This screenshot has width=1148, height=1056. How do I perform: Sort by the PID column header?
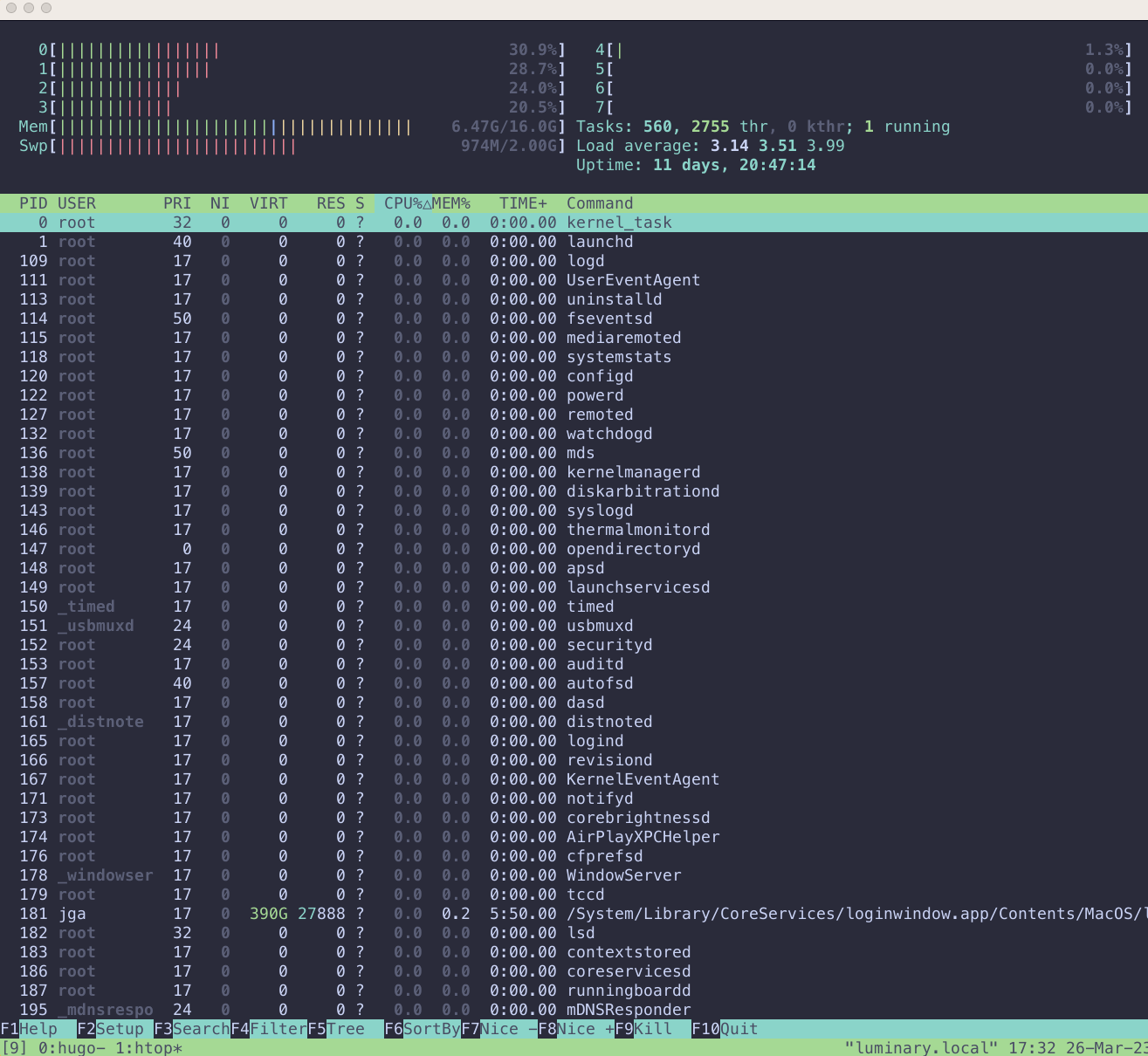tap(33, 203)
